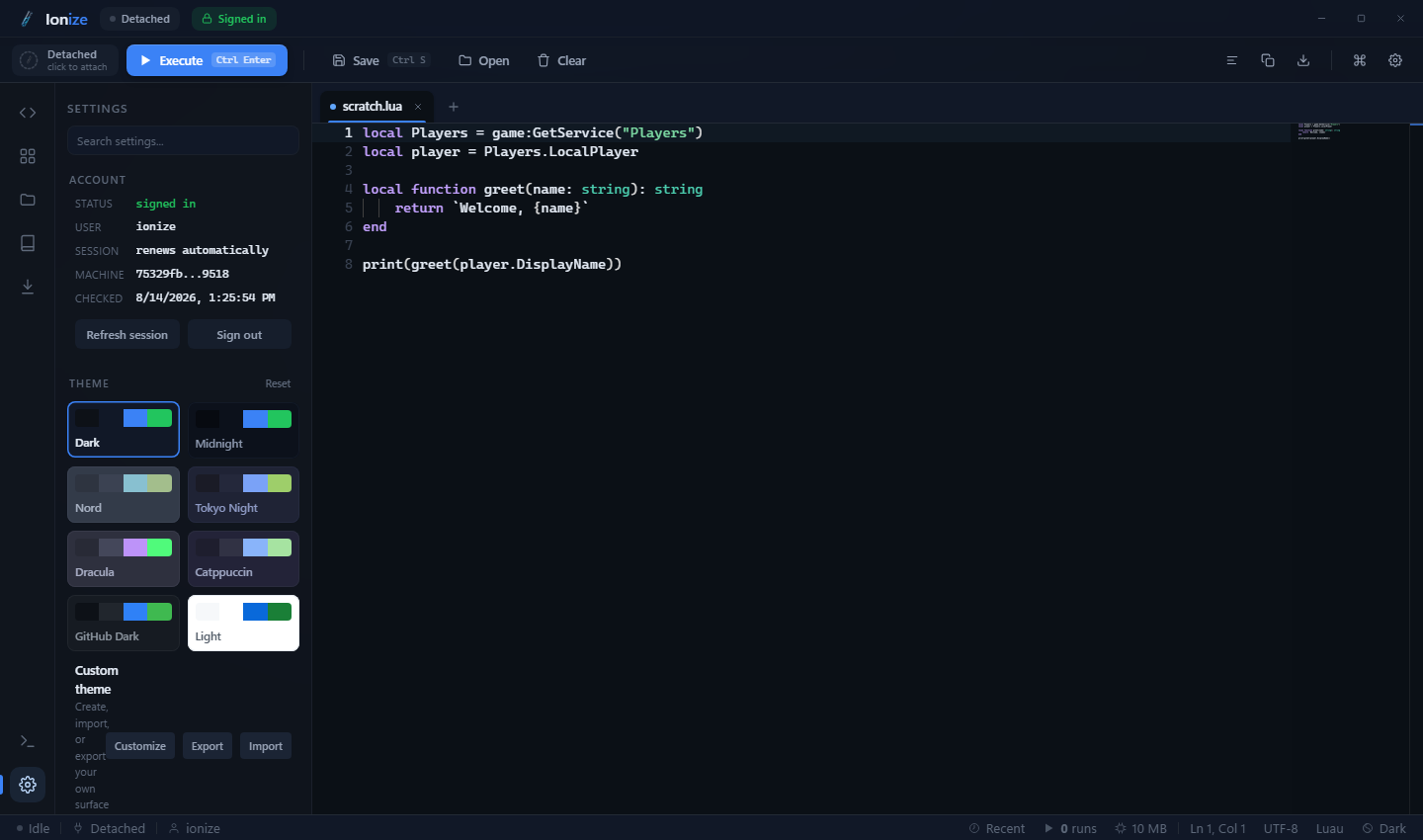Click the copy icon in toolbar
The image size is (1423, 840).
tap(1268, 60)
